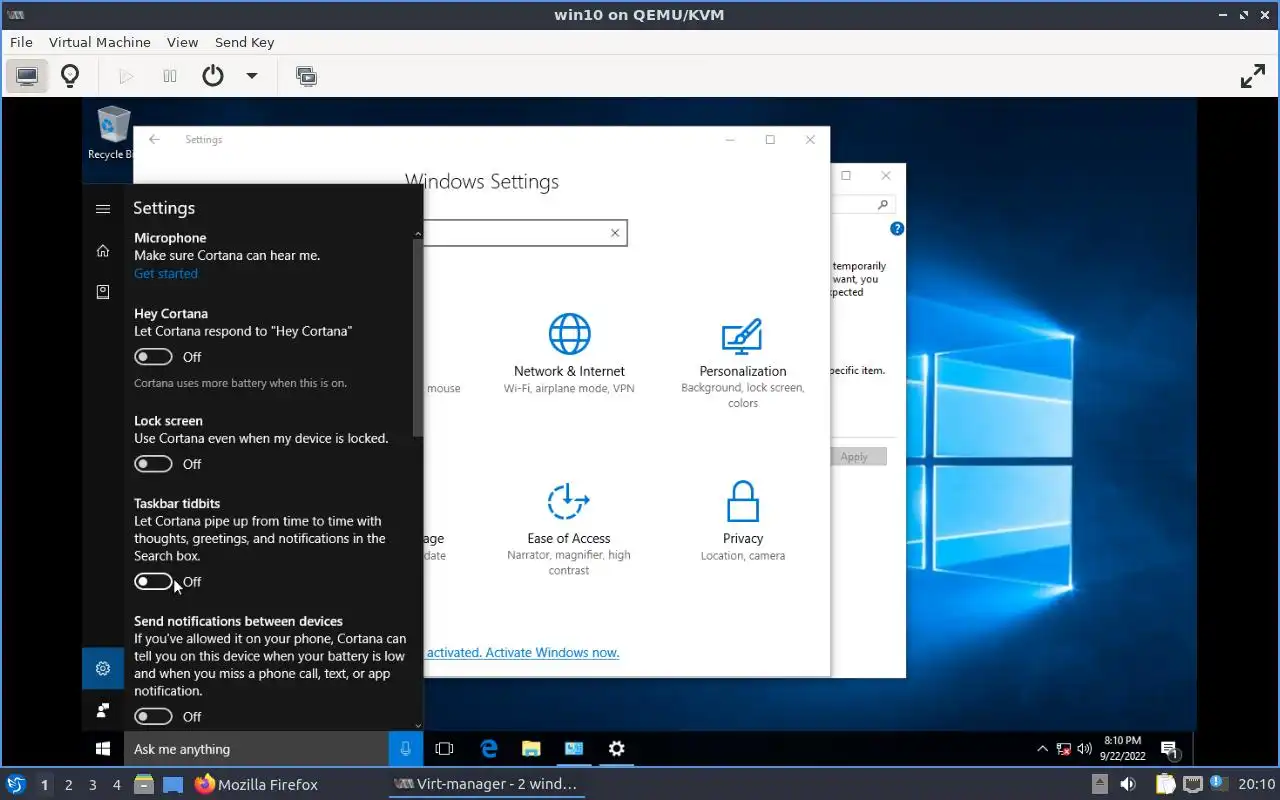
Task: Show virtual hardware details lightbulb
Action: coord(70,76)
